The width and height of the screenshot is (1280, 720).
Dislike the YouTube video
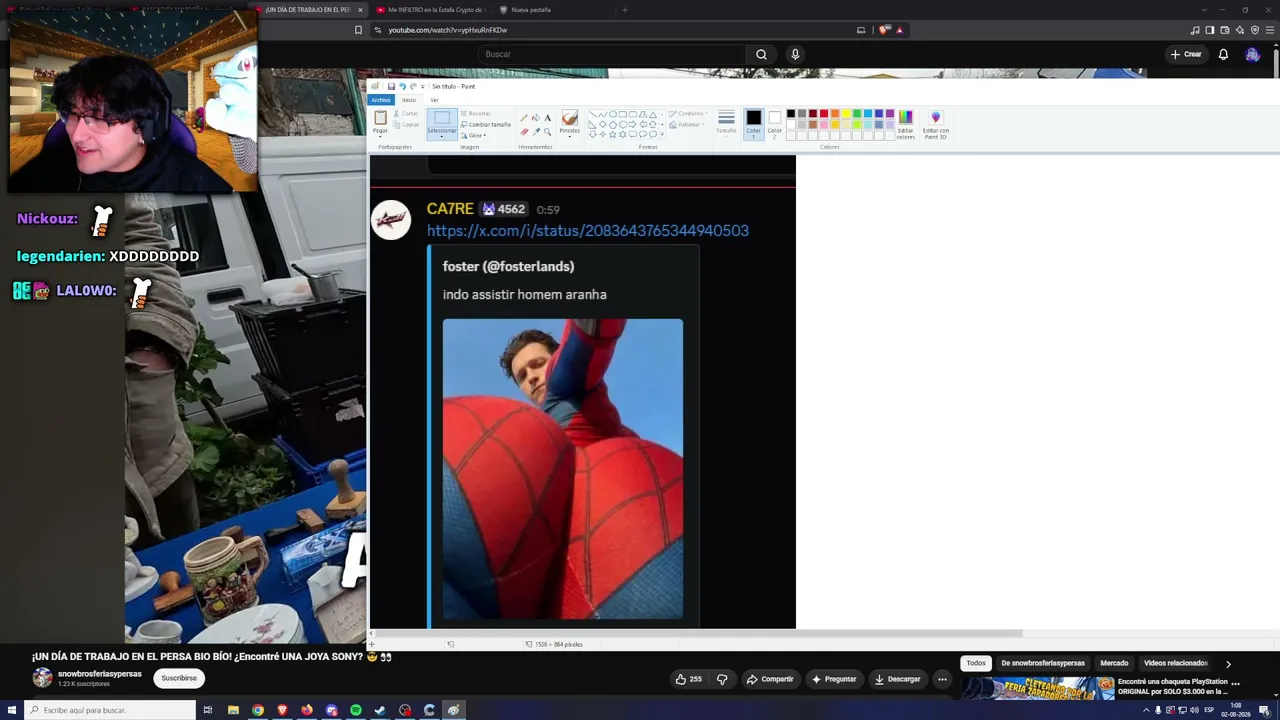pyautogui.click(x=722, y=679)
